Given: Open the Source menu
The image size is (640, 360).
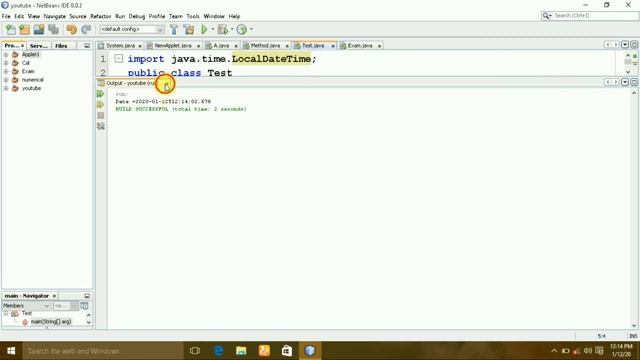Looking at the screenshot, I should [x=78, y=16].
